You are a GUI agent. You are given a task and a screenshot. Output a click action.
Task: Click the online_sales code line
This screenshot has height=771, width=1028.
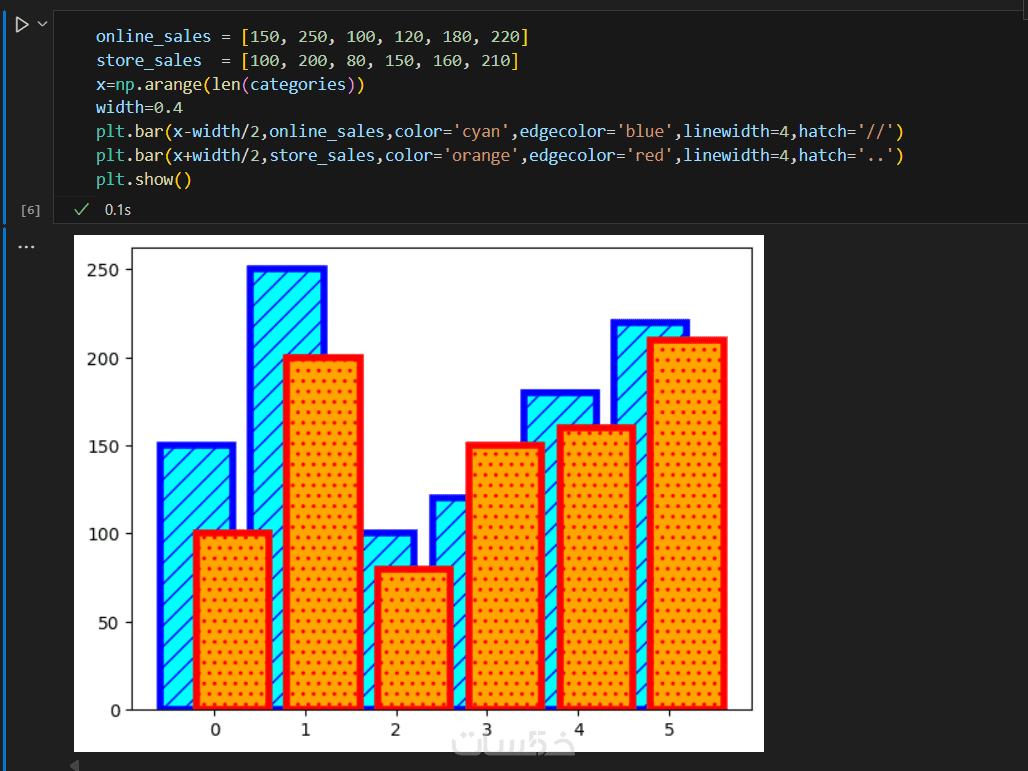(312, 37)
